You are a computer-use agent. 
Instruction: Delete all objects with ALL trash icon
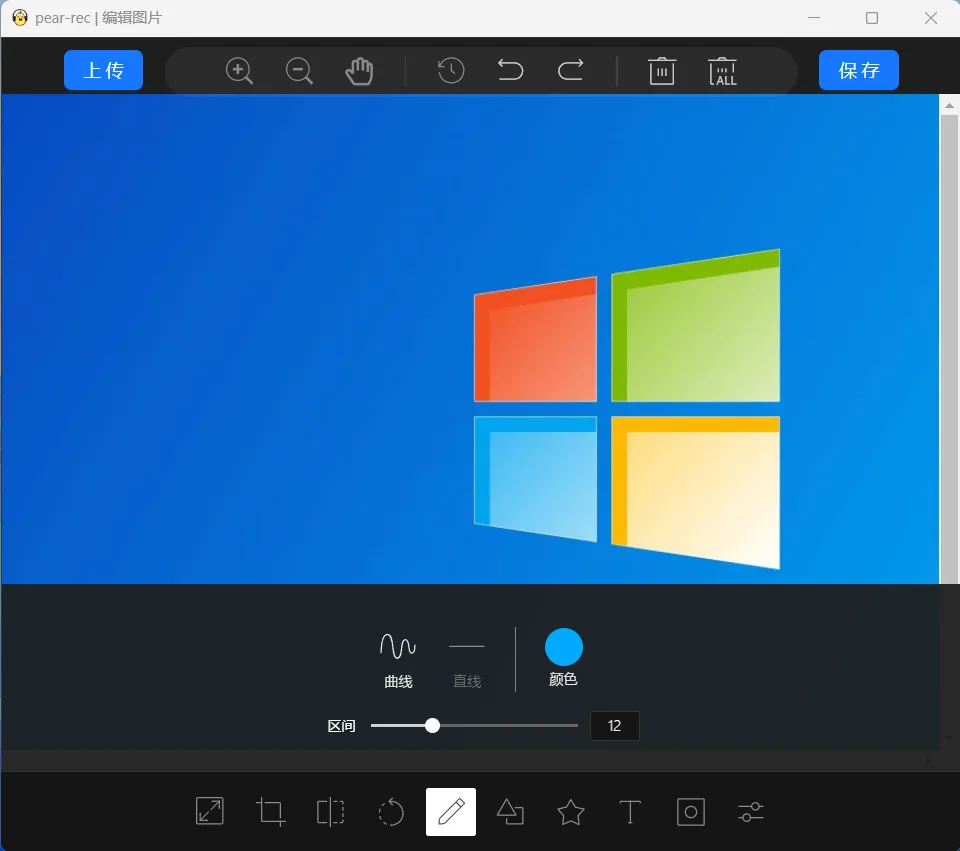722,71
